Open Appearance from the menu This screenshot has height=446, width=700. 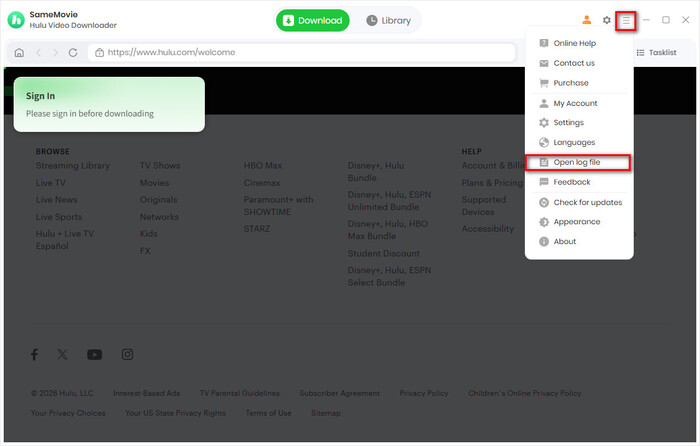click(x=579, y=222)
